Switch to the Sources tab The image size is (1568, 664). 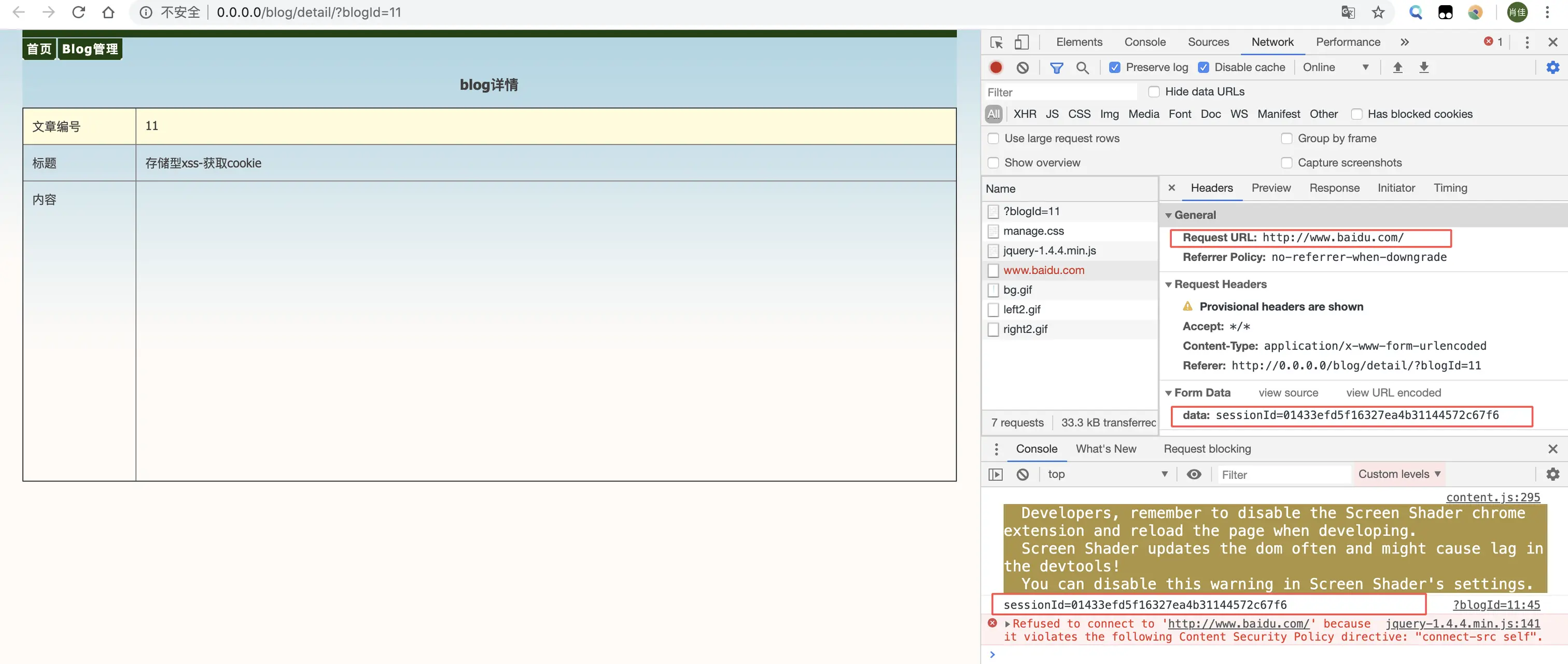(1208, 42)
